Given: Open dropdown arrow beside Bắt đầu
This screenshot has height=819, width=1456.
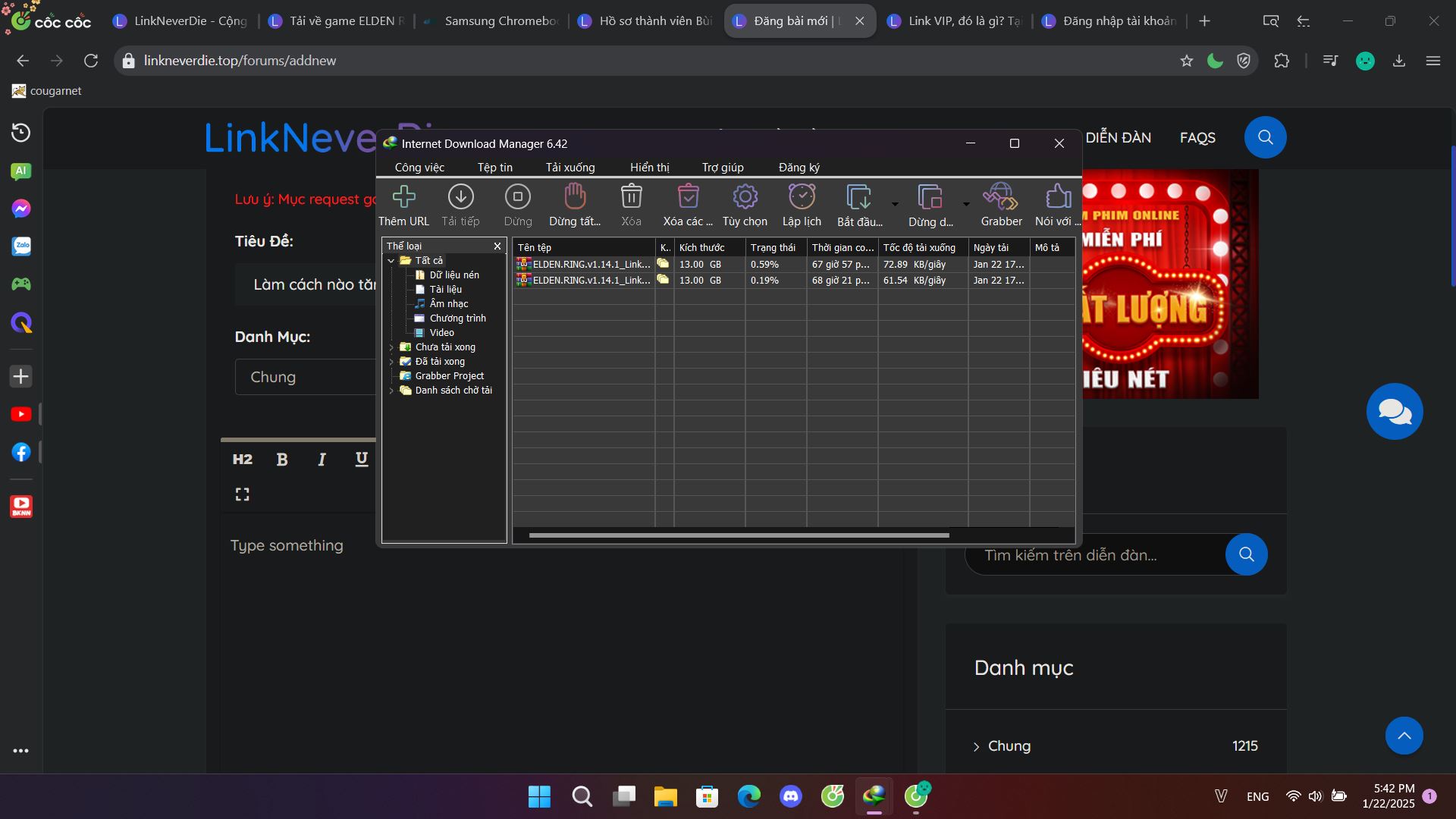Looking at the screenshot, I should click(x=895, y=204).
